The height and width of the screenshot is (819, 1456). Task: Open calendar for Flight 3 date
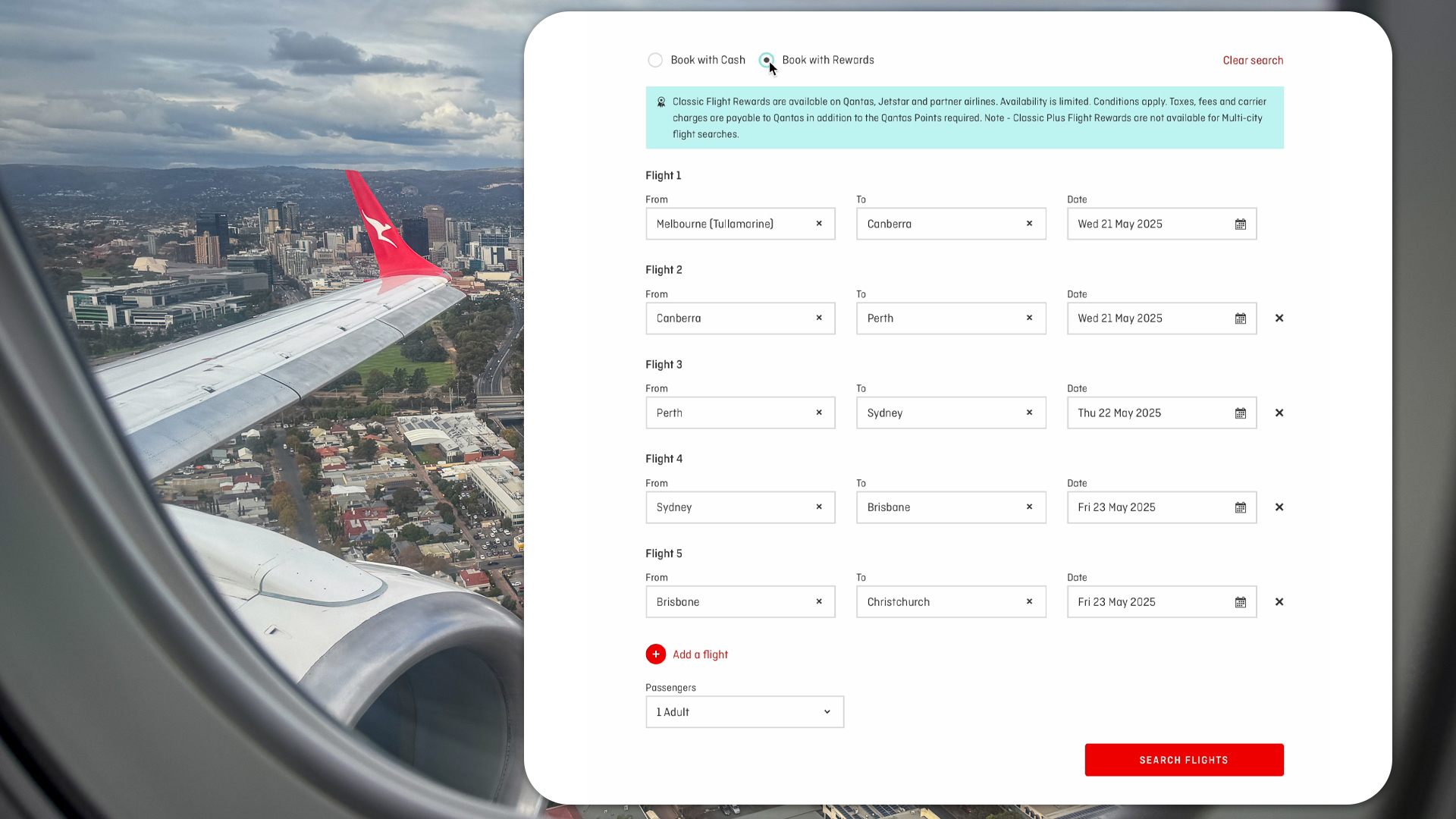click(x=1241, y=413)
